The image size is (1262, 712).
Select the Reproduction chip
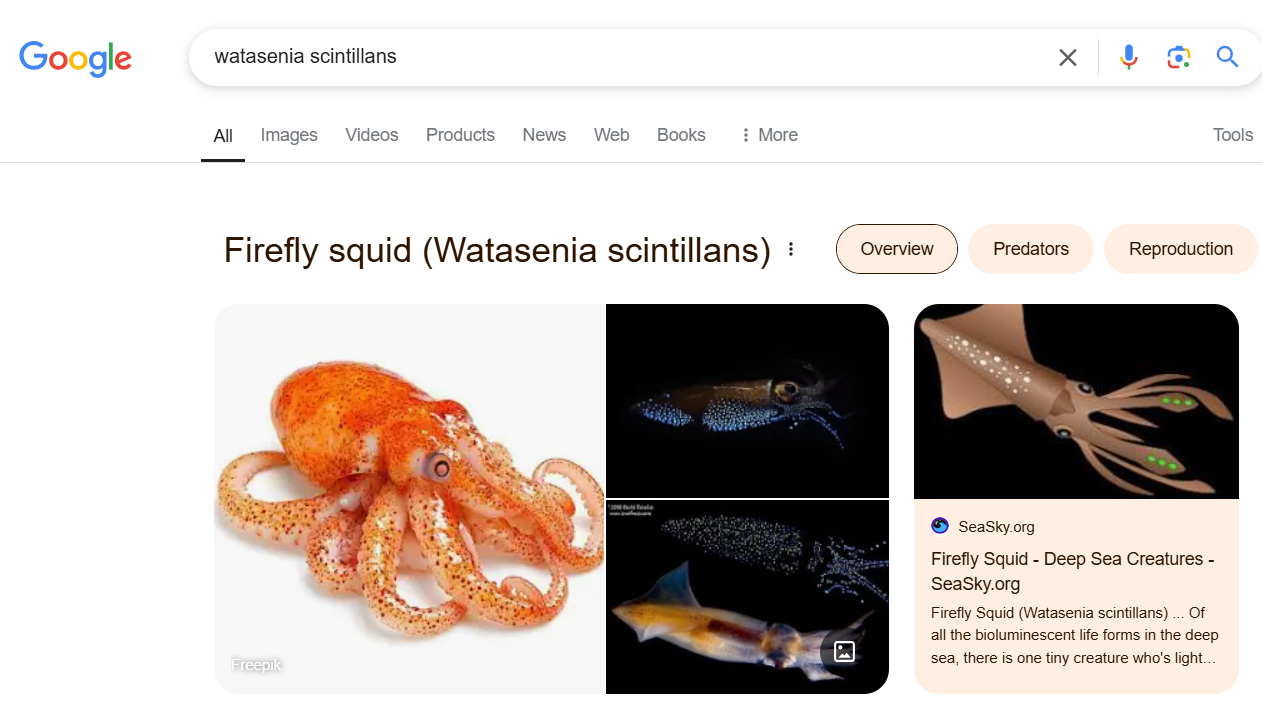coord(1180,249)
